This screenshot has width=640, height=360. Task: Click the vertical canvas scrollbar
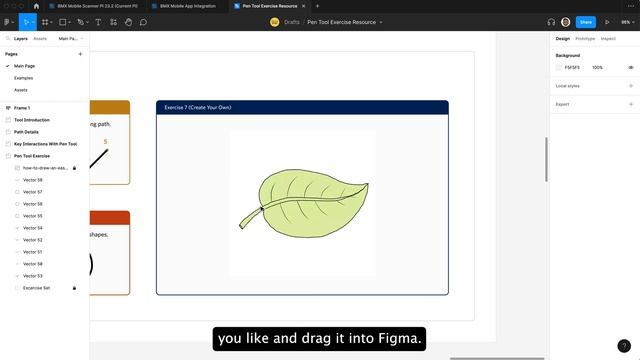(547, 160)
